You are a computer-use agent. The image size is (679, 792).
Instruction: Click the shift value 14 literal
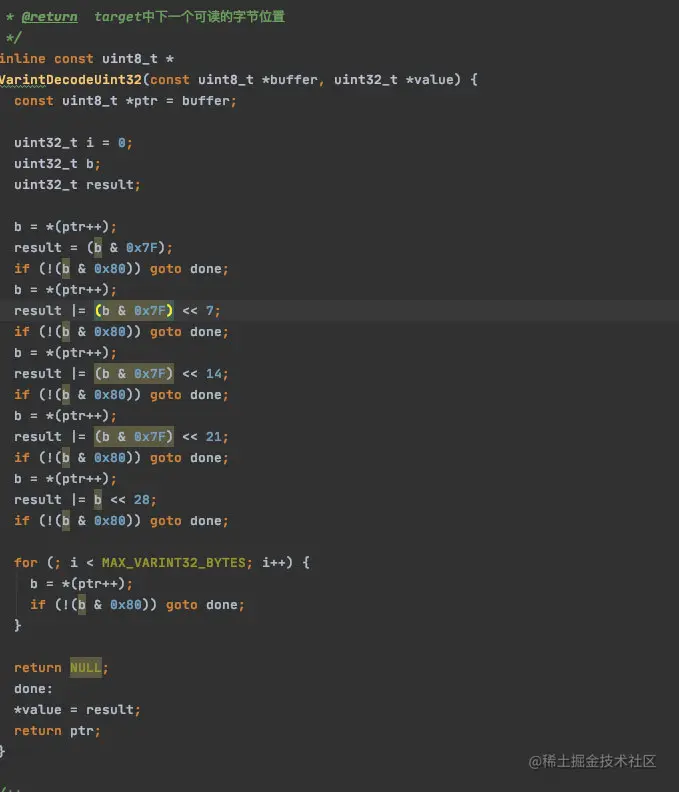pos(213,374)
